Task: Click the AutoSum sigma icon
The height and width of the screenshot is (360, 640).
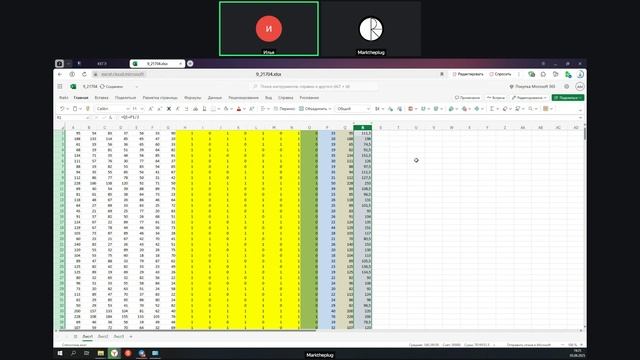Action: [493, 109]
